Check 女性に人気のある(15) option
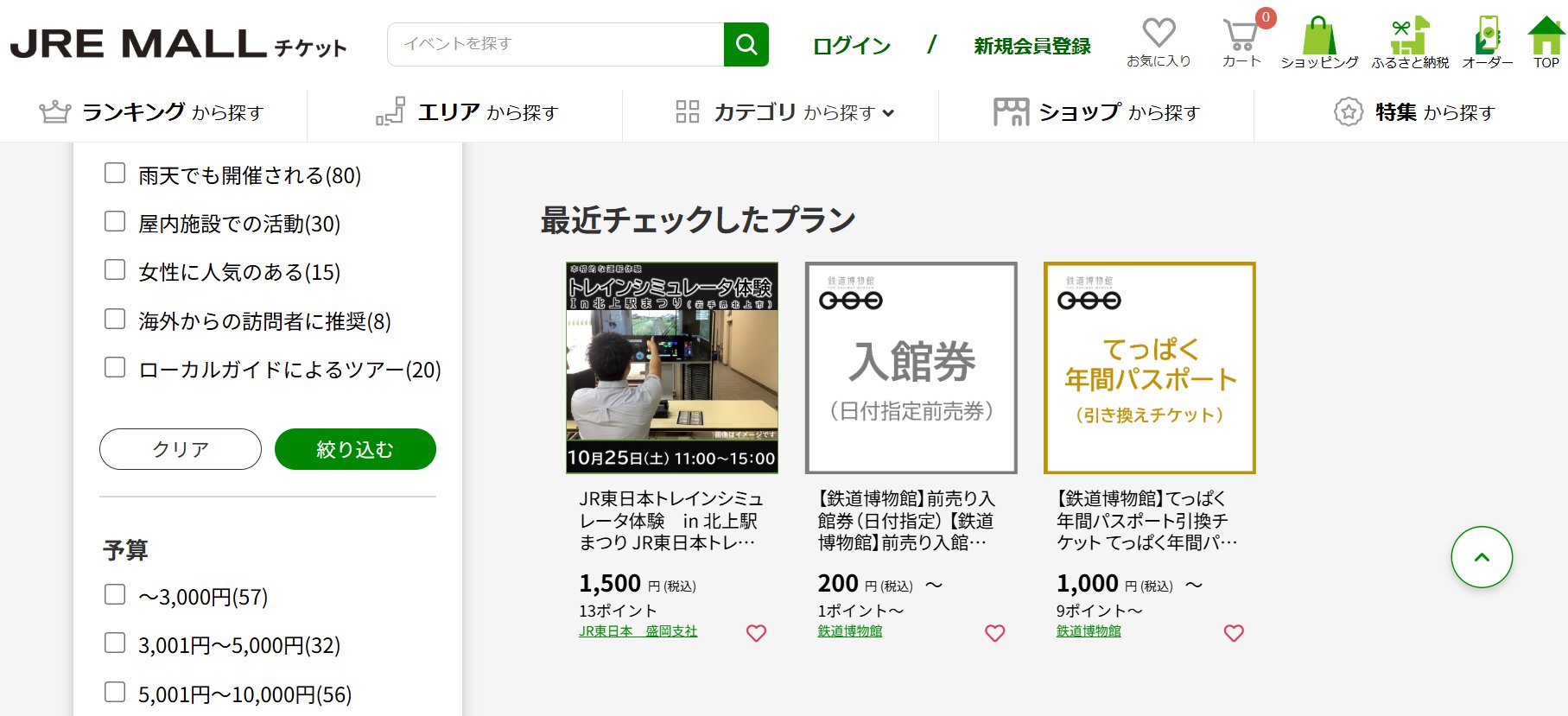 coord(115,269)
